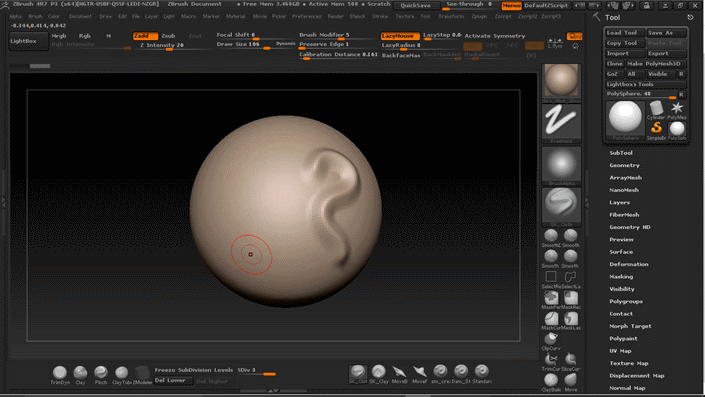Screen dimensions: 705x397
Task: Toggle the M material mode
Action: (108, 36)
